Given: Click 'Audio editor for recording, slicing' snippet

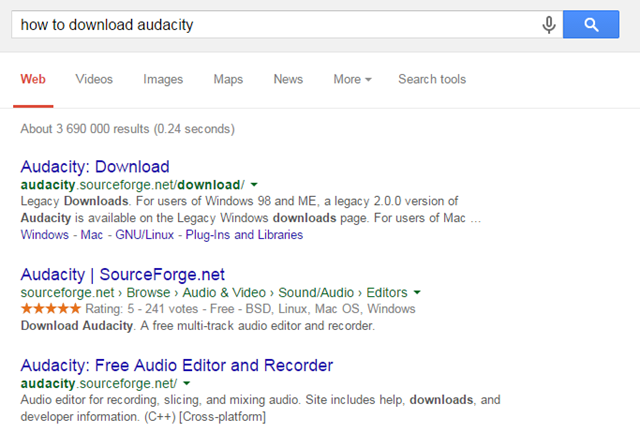Looking at the screenshot, I should click(260, 408).
